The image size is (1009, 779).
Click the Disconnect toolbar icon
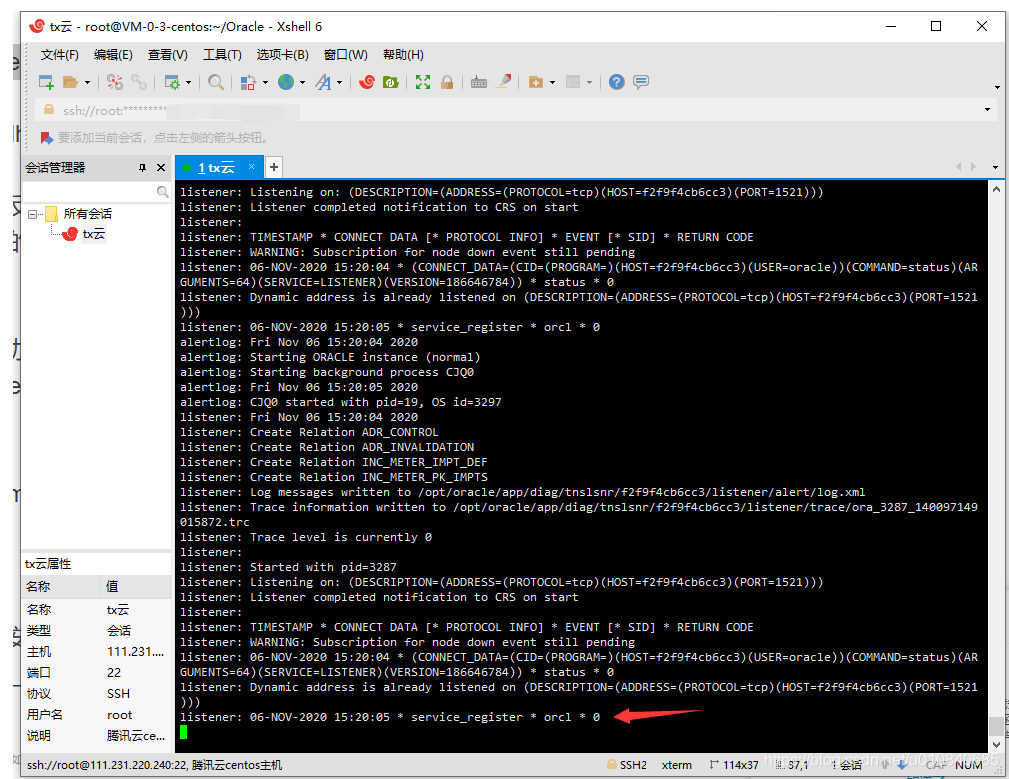point(115,82)
